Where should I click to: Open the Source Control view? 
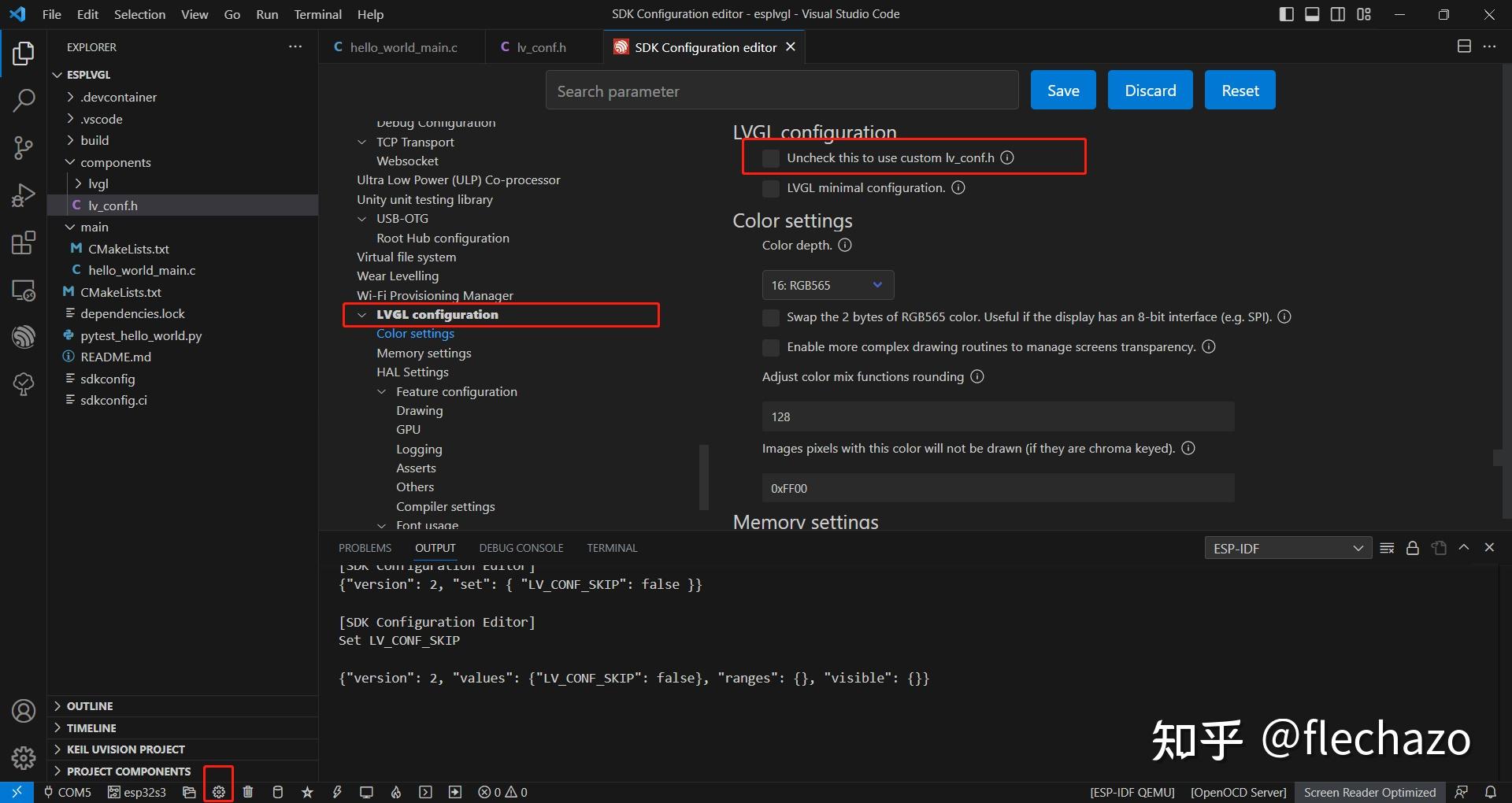point(24,147)
